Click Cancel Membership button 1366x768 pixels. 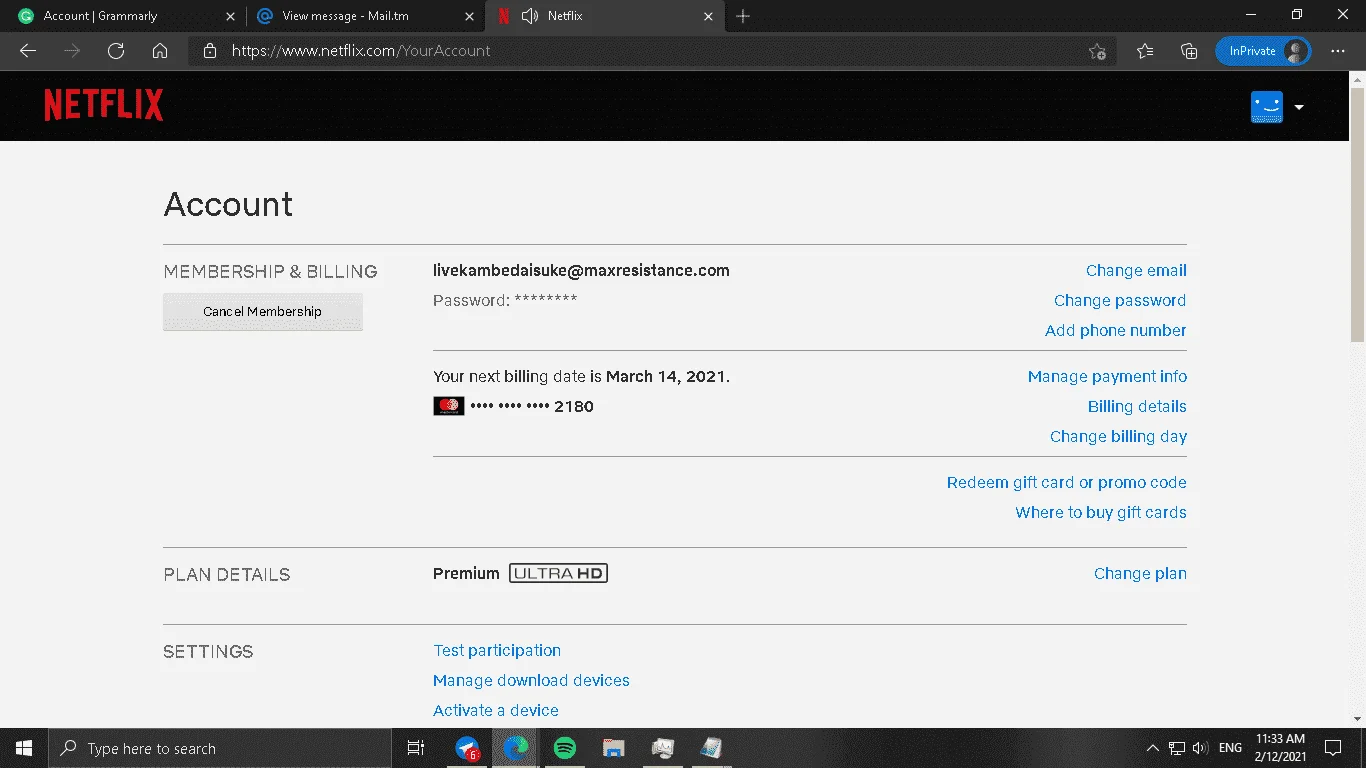pyautogui.click(x=262, y=312)
